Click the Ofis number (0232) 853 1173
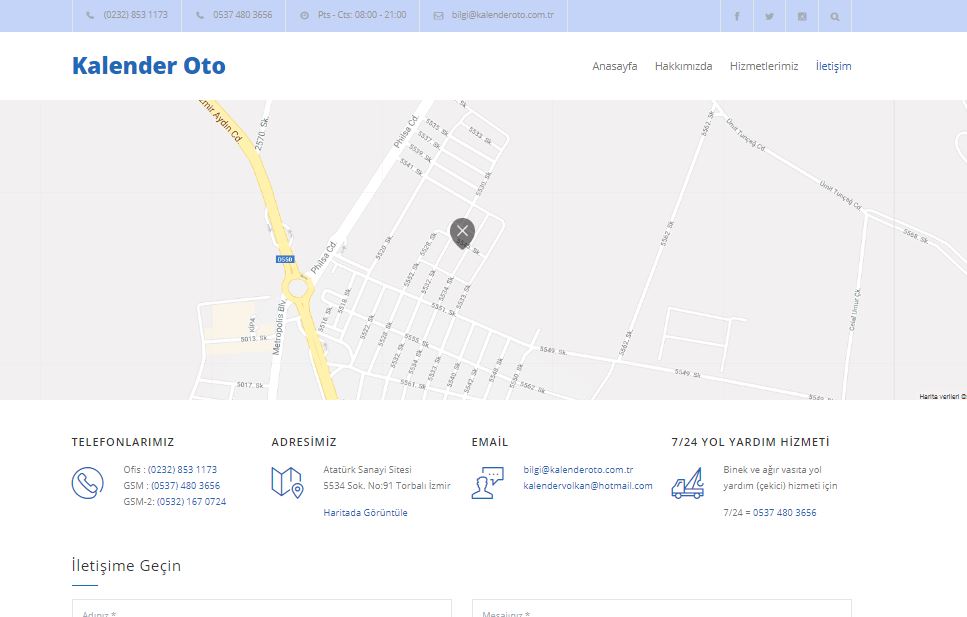967x617 pixels. click(x=183, y=470)
